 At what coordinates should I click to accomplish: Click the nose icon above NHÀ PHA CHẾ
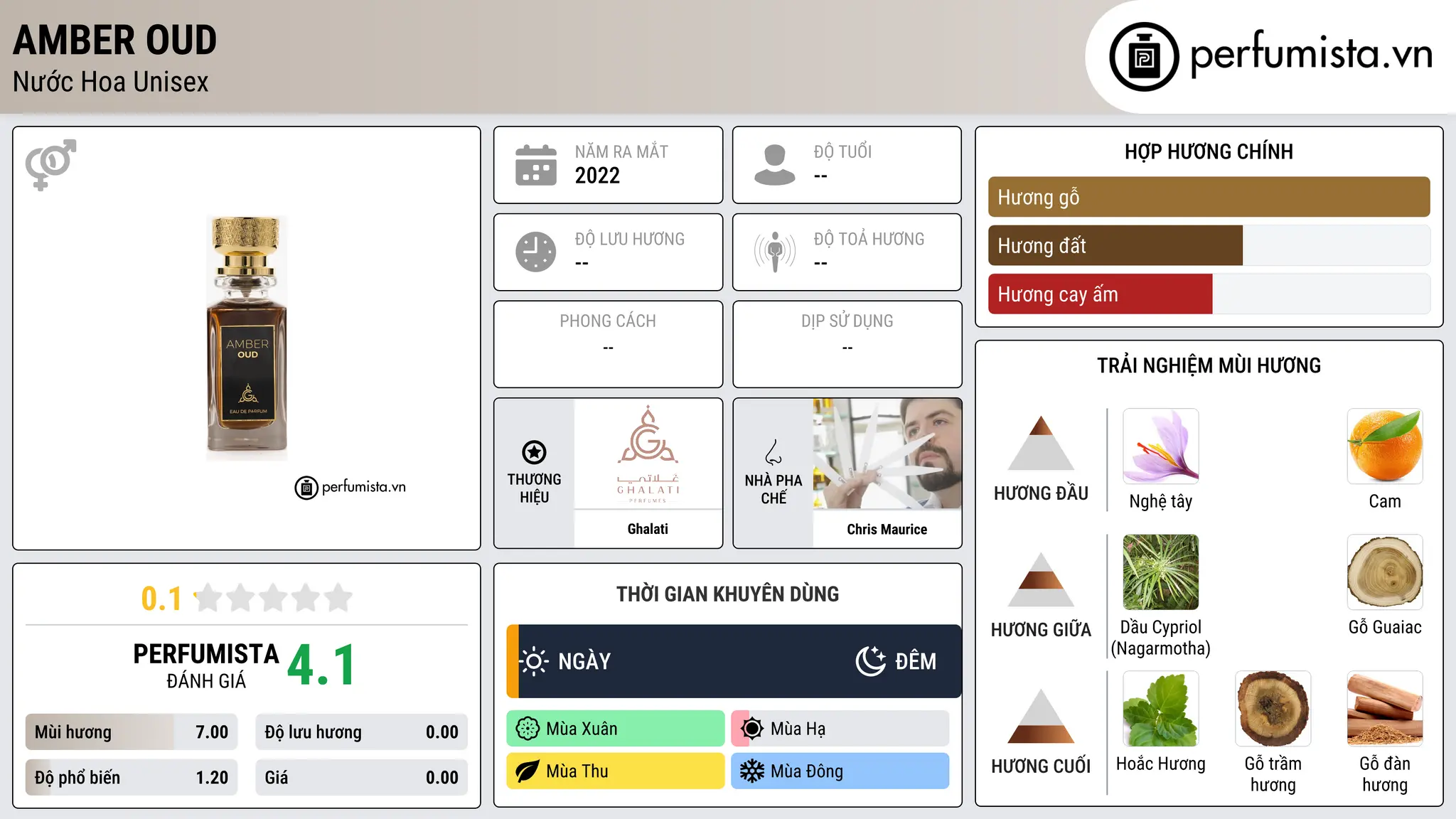773,452
